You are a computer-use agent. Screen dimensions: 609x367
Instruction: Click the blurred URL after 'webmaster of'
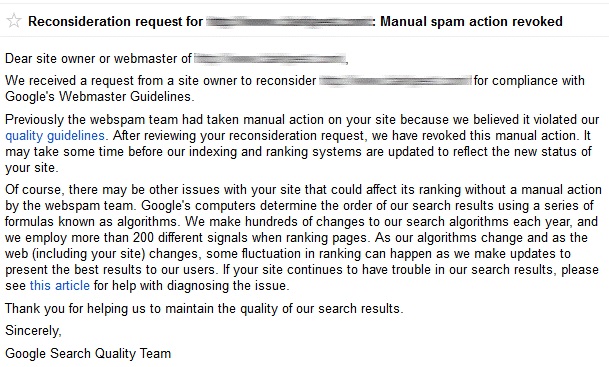270,59
